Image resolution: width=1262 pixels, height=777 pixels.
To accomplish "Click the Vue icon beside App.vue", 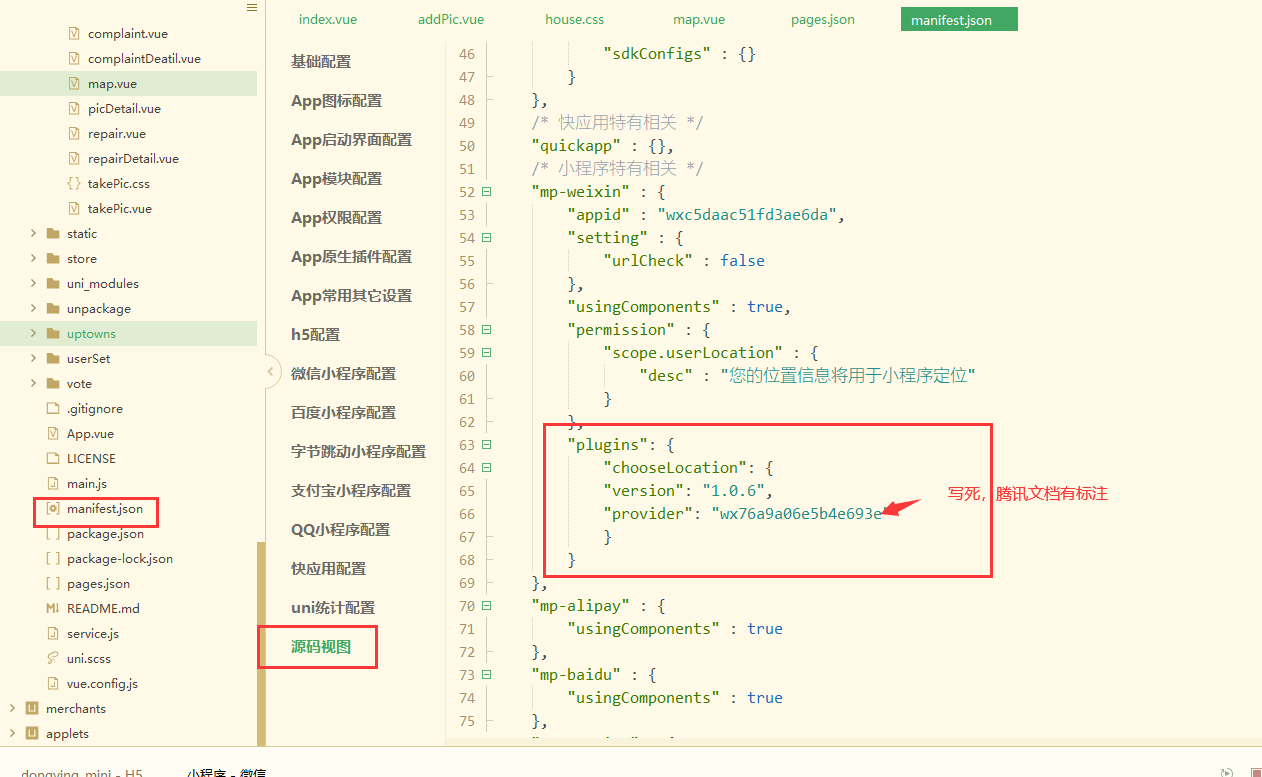I will point(53,434).
